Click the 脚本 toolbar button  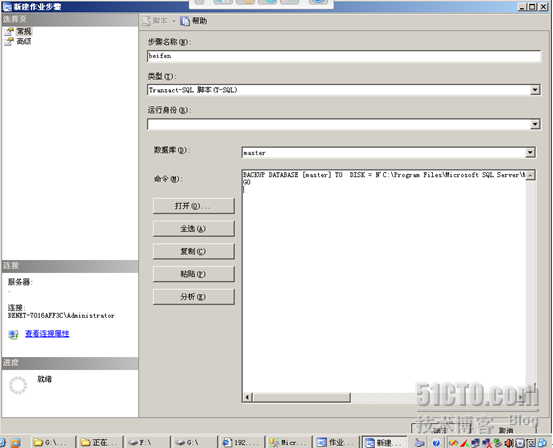[155, 21]
